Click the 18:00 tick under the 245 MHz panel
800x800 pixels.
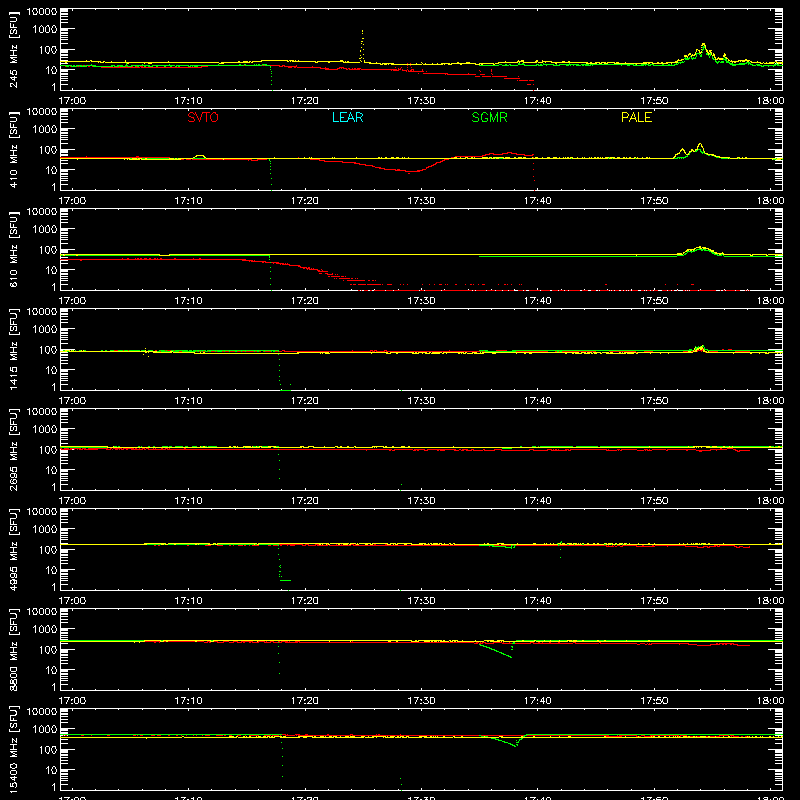point(770,101)
